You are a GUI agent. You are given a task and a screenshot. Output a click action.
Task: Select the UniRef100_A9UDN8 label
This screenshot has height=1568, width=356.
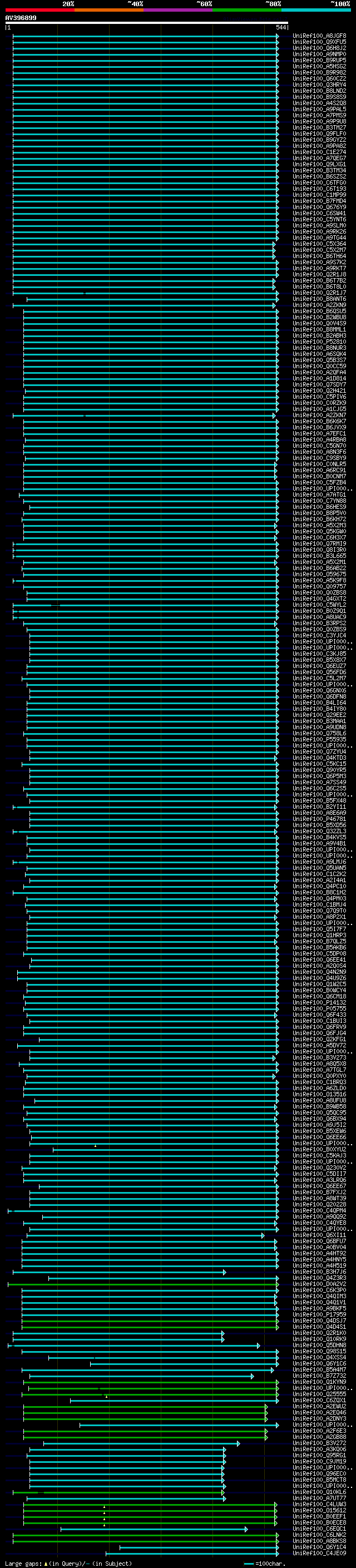click(319, 728)
